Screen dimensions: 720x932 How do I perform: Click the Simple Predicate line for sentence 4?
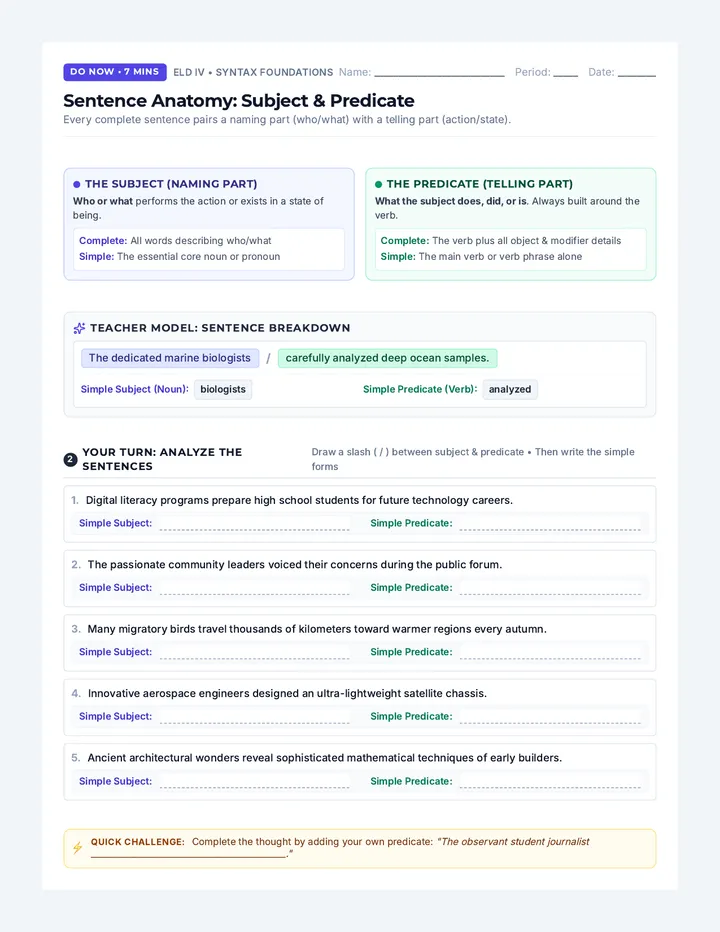pyautogui.click(x=550, y=717)
